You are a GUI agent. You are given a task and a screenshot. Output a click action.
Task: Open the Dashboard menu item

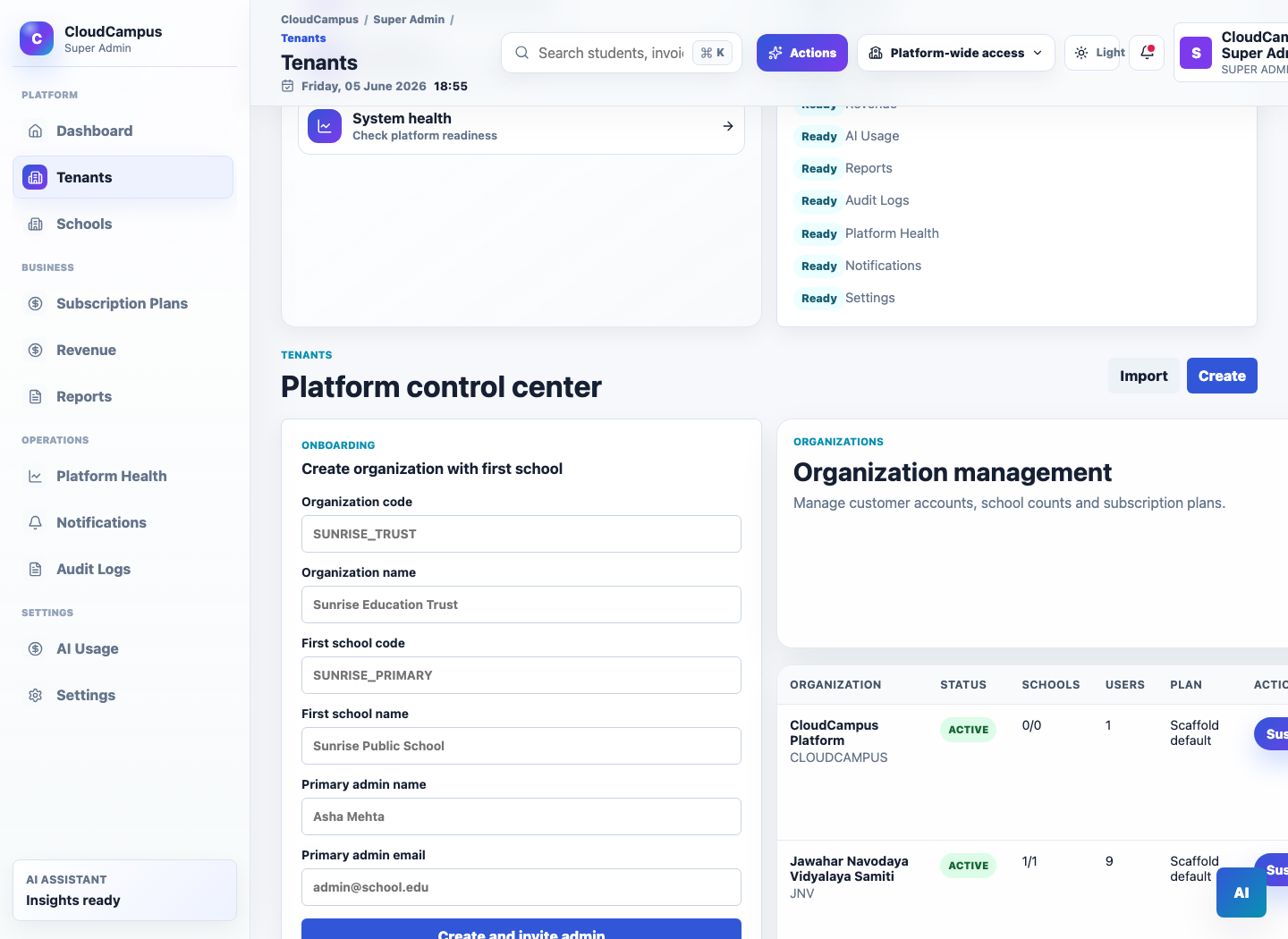tap(123, 131)
